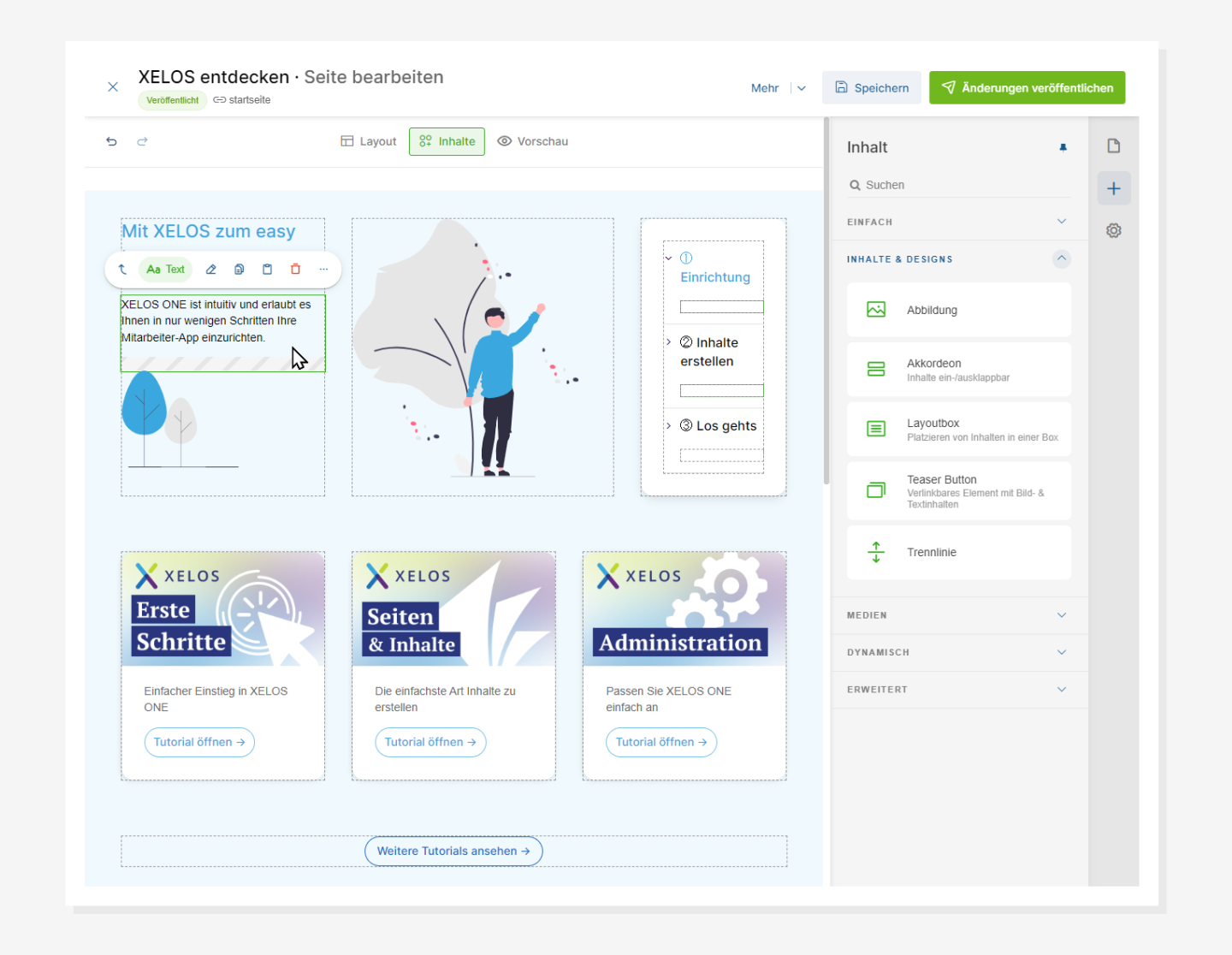
Task: Open page settings via the gear icon
Action: (x=1114, y=230)
